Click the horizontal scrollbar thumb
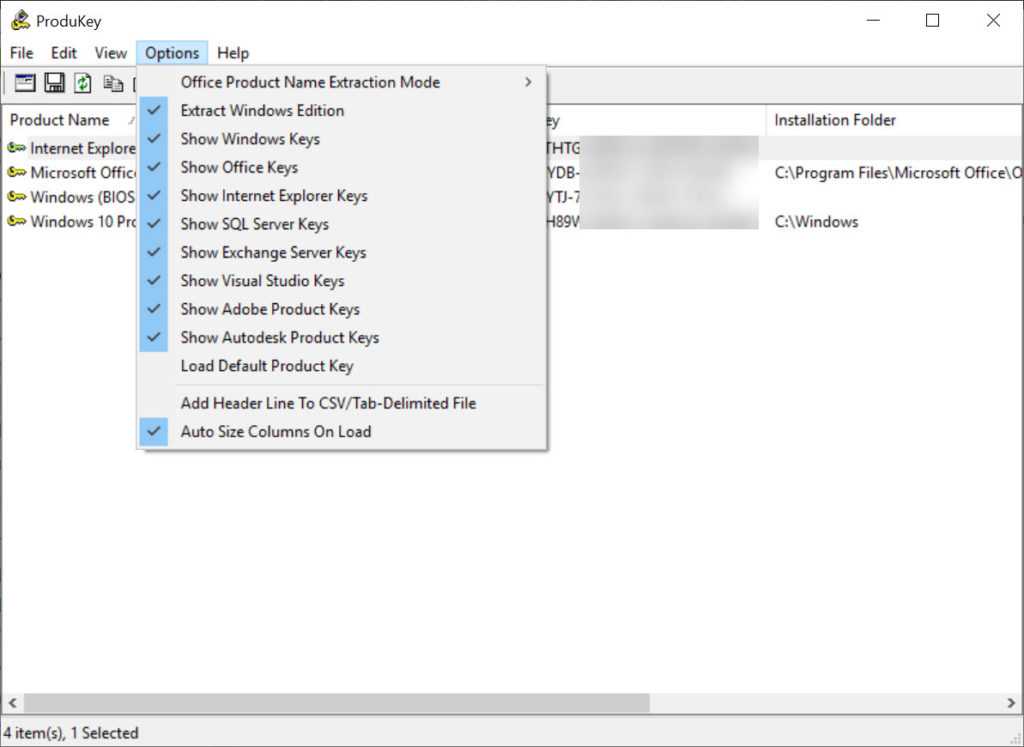 click(x=337, y=703)
